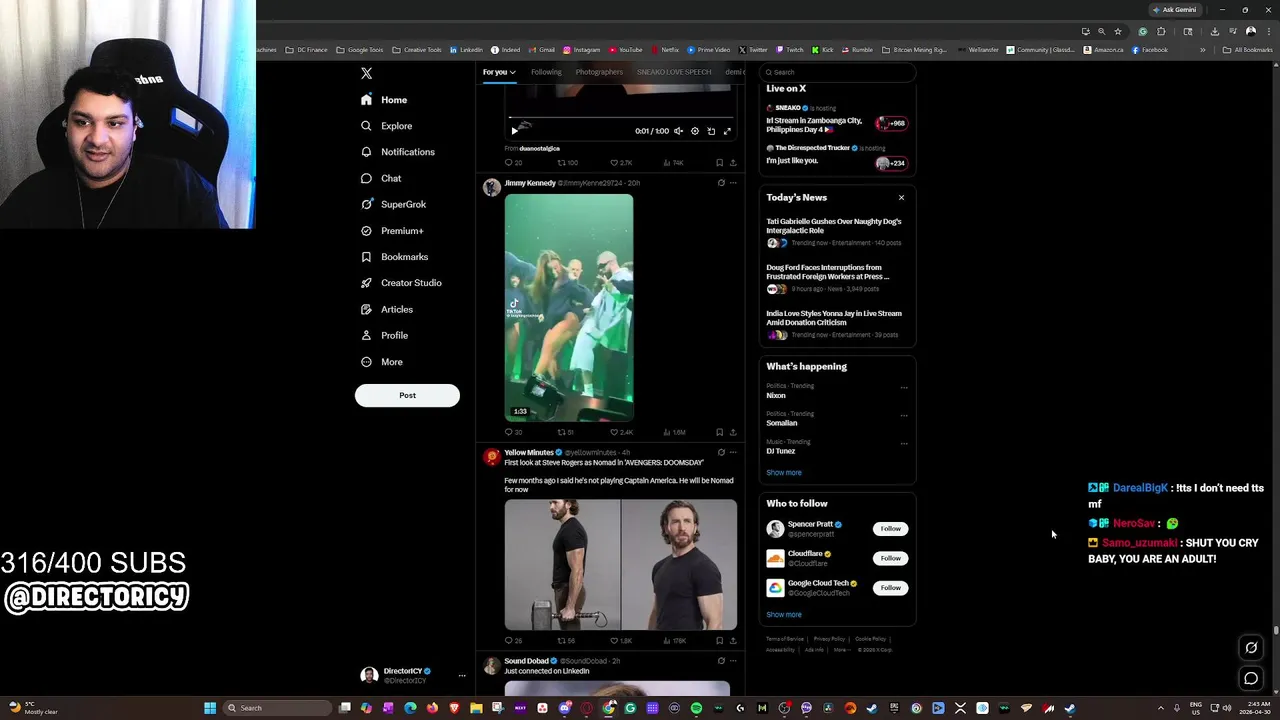Viewport: 1280px width, 720px height.
Task: Seek on the top video progress bar
Action: pos(620,119)
